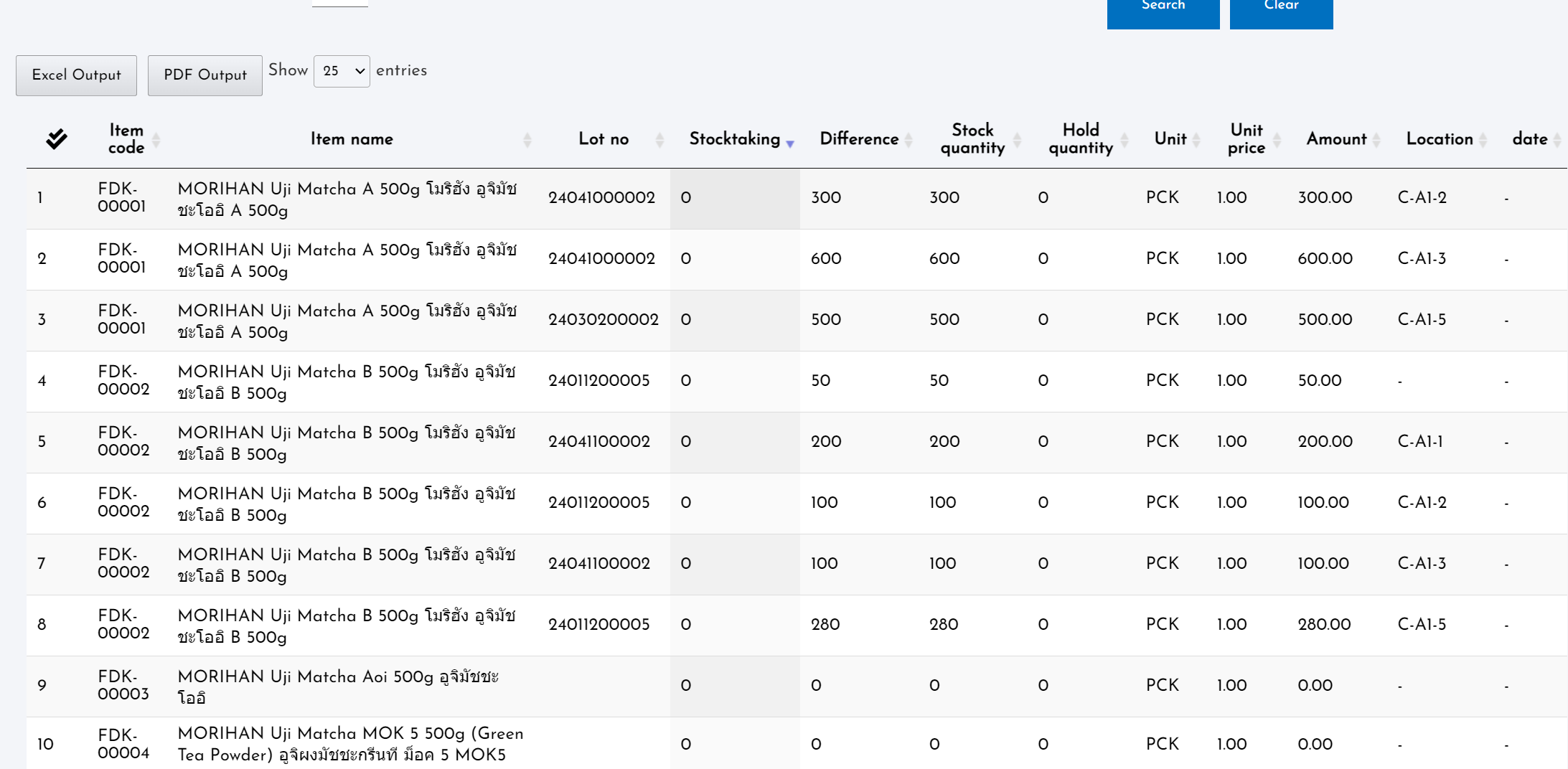
Task: Click Stocktaking cell in row 1
Action: [x=734, y=199]
